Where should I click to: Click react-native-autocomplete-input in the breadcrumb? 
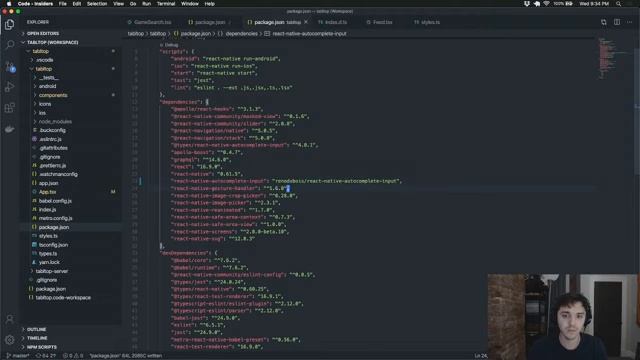coord(309,34)
